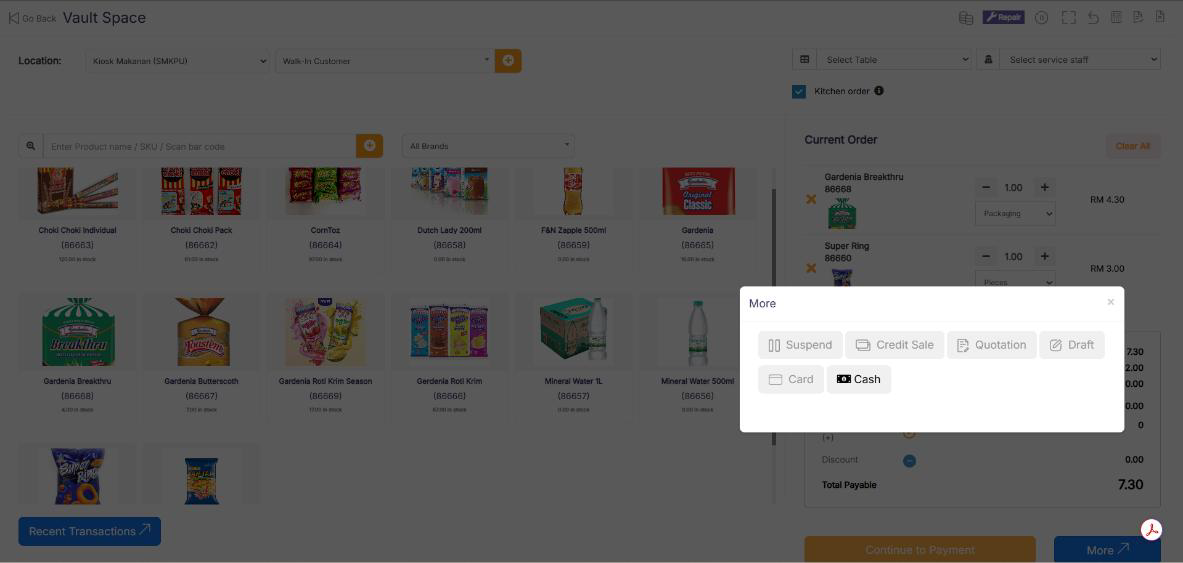
Task: Click the undo arrow icon in header
Action: click(x=1092, y=17)
